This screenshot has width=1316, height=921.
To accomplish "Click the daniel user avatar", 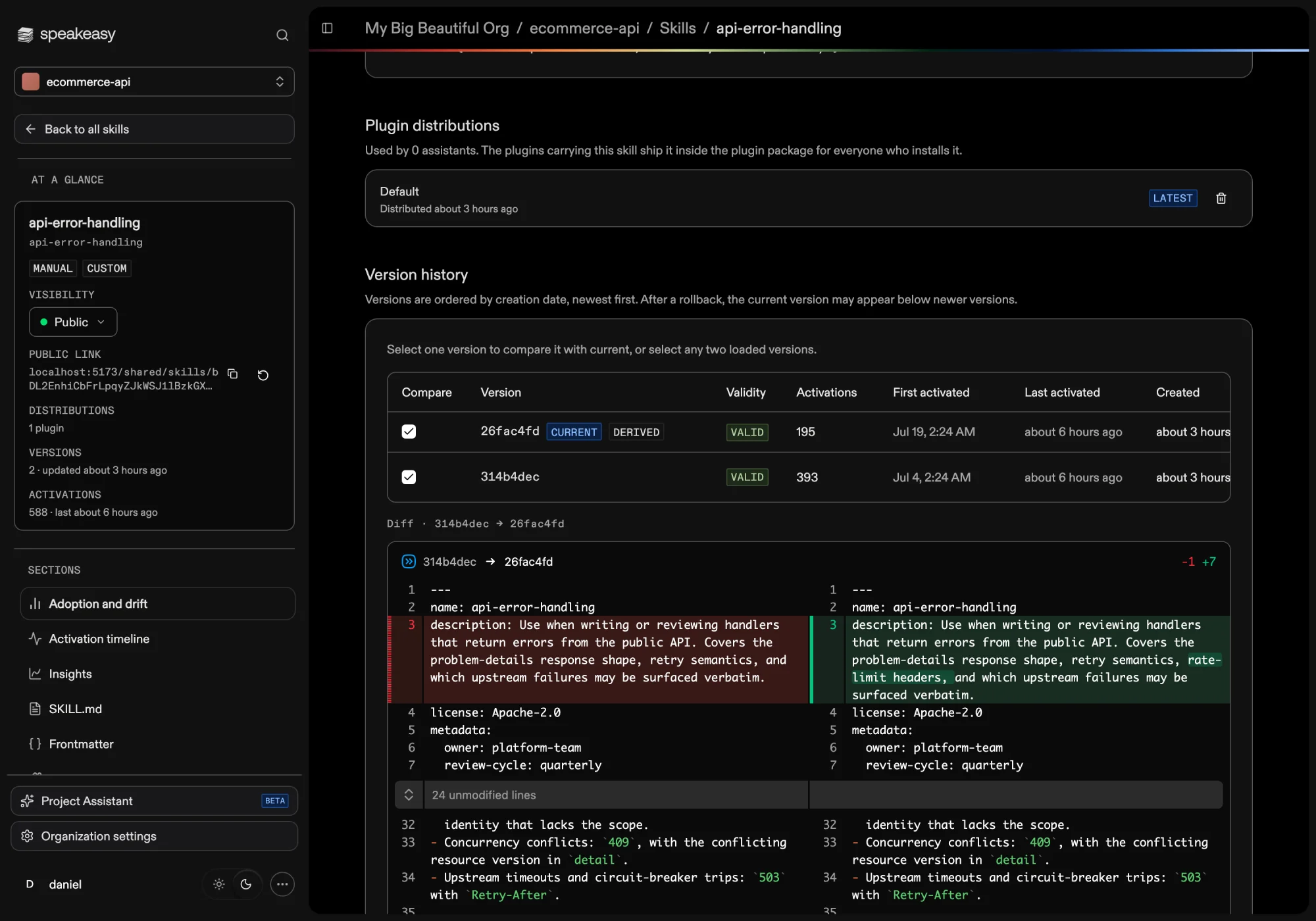I will (30, 884).
